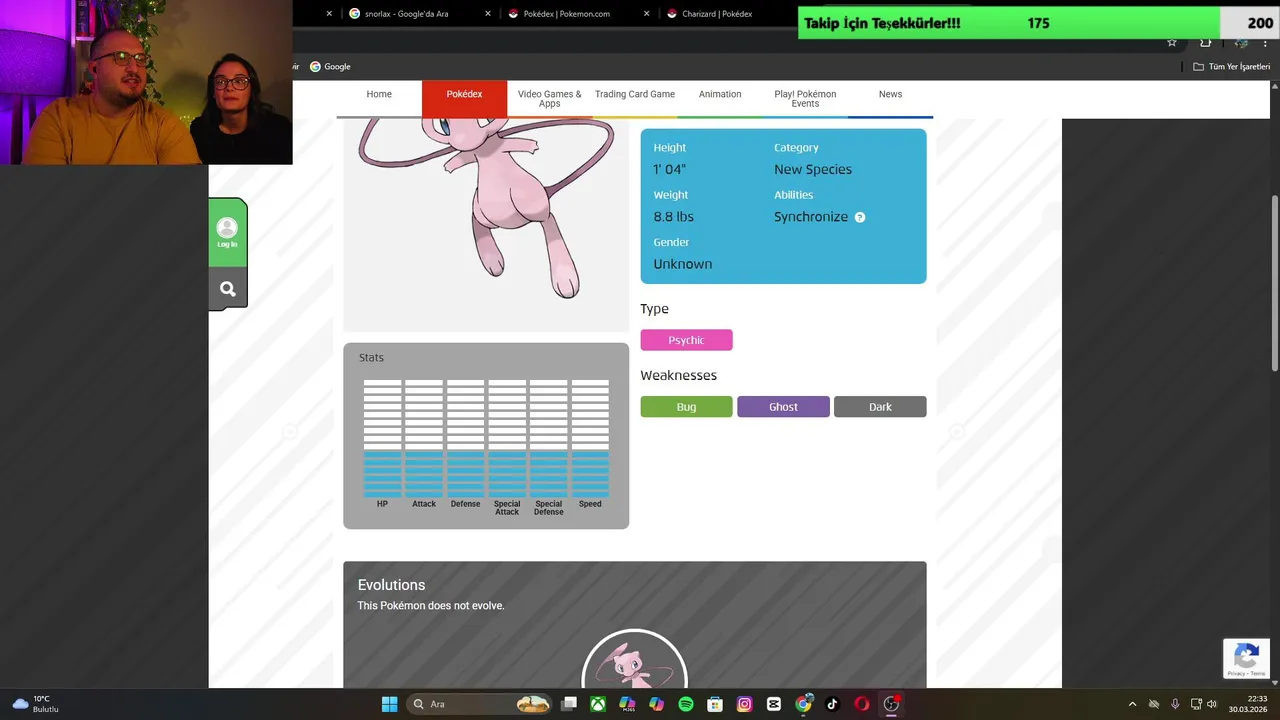Open volume control in system tray

[1212, 704]
